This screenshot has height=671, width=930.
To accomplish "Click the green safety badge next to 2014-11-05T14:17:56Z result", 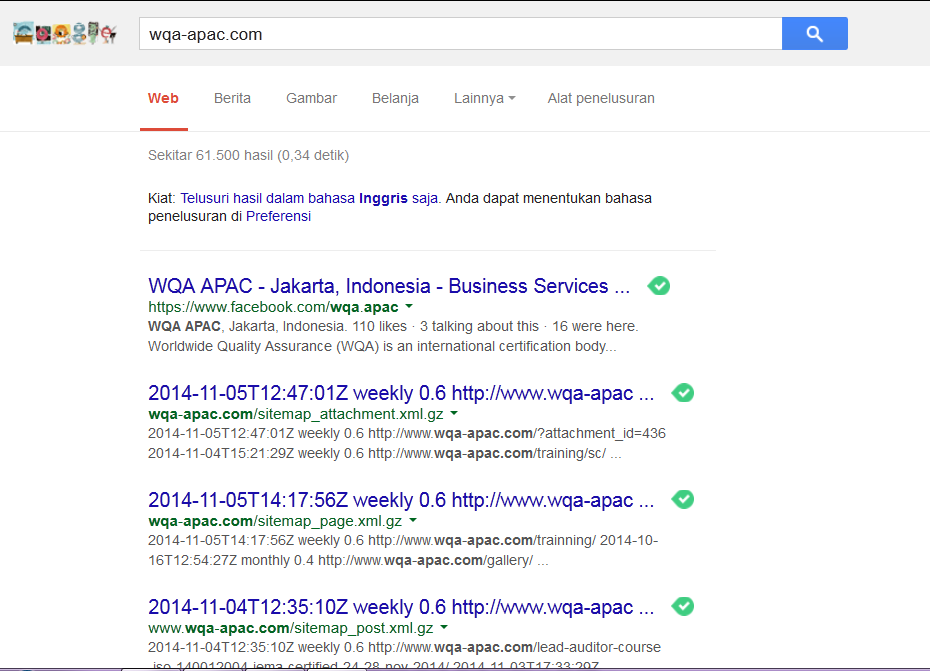I will click(683, 500).
